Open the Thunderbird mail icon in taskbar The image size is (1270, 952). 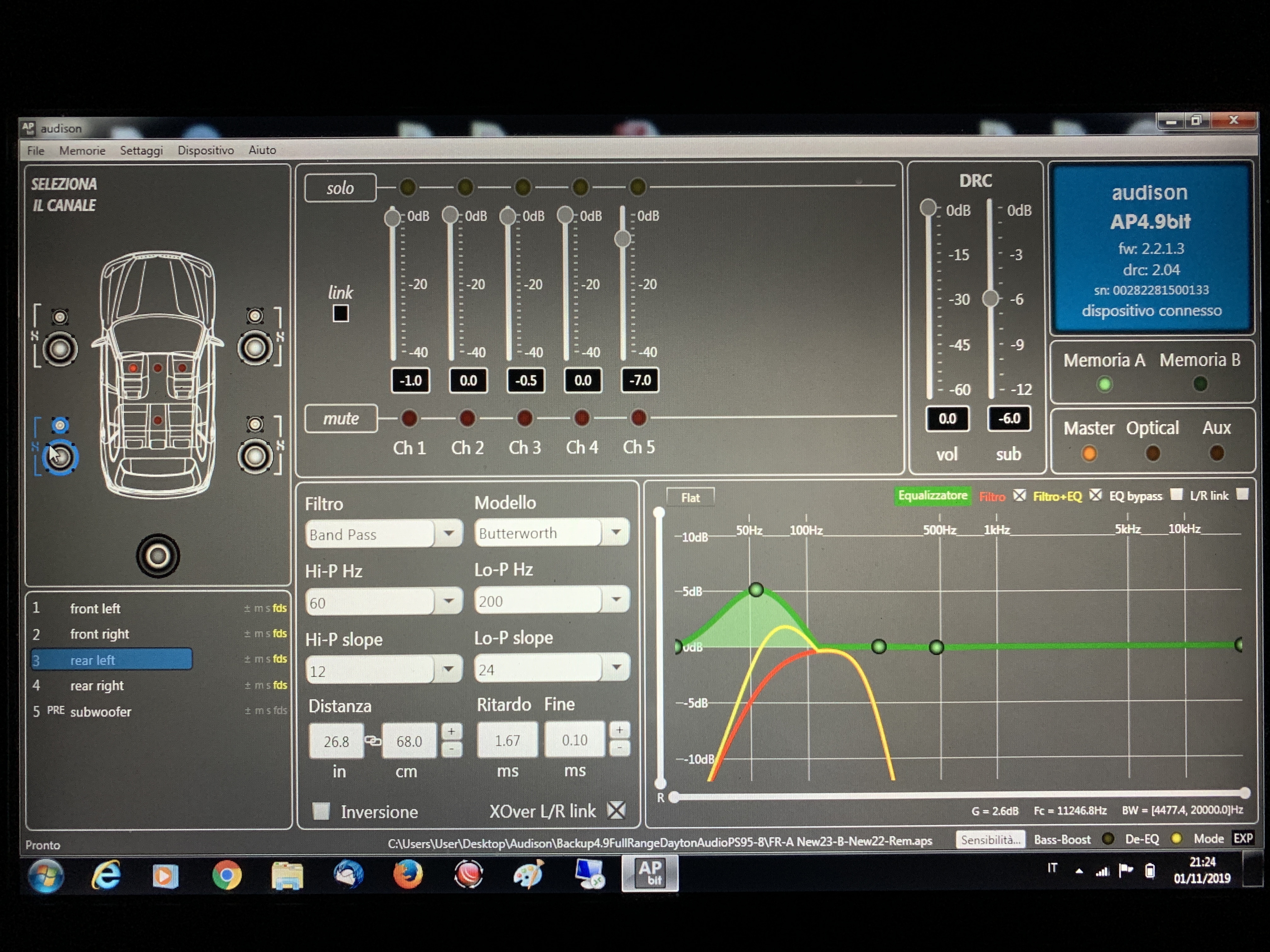click(348, 875)
